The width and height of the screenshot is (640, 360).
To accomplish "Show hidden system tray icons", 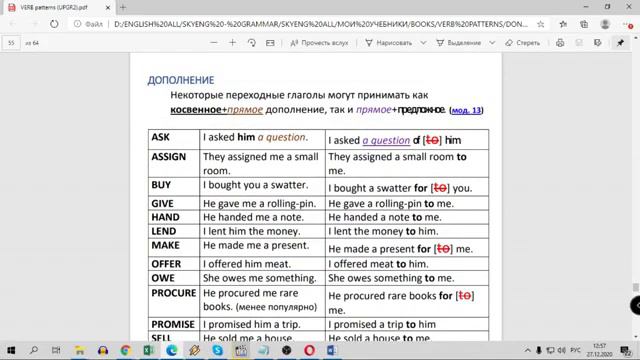I will tap(528, 350).
